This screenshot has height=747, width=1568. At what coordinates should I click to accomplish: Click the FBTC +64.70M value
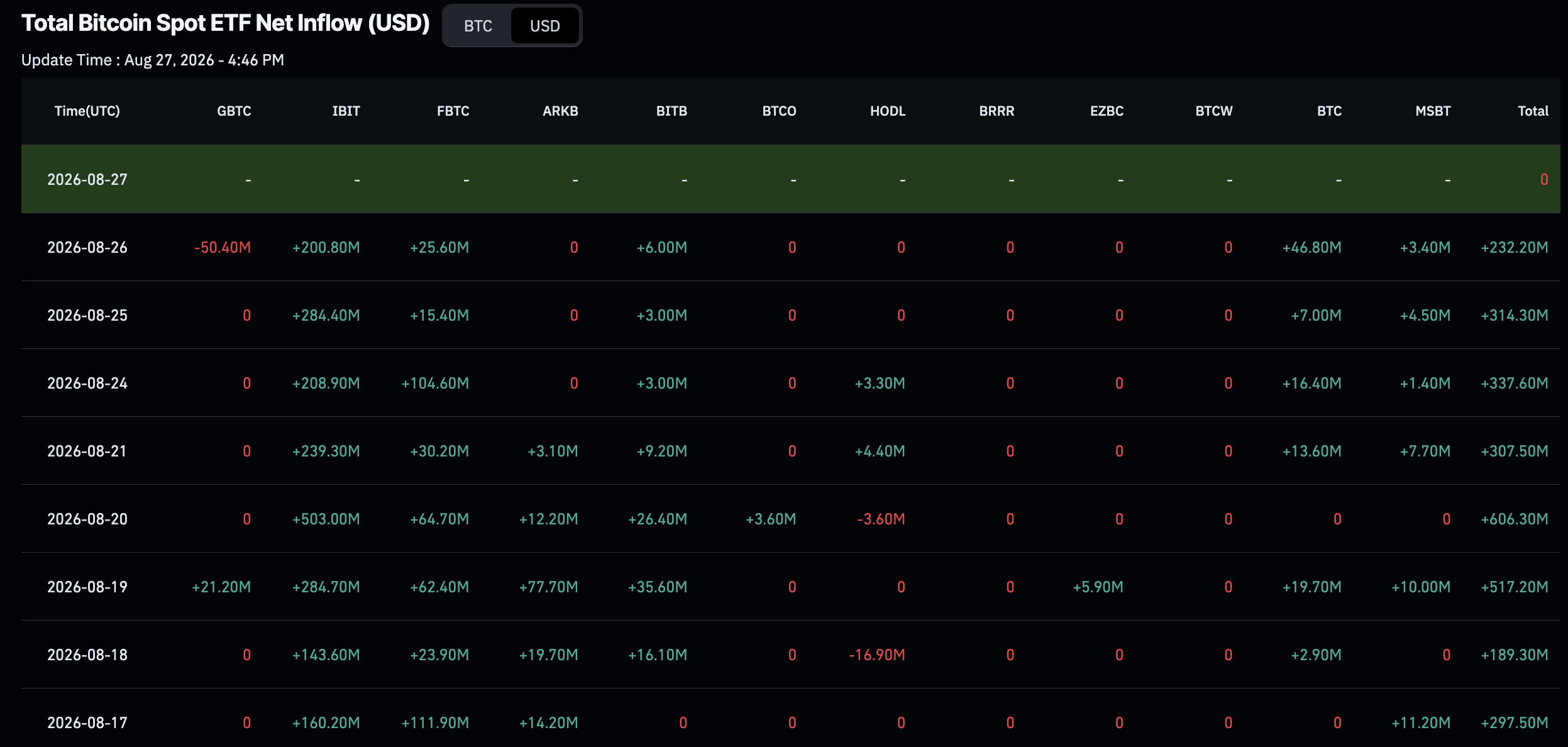[x=439, y=519]
